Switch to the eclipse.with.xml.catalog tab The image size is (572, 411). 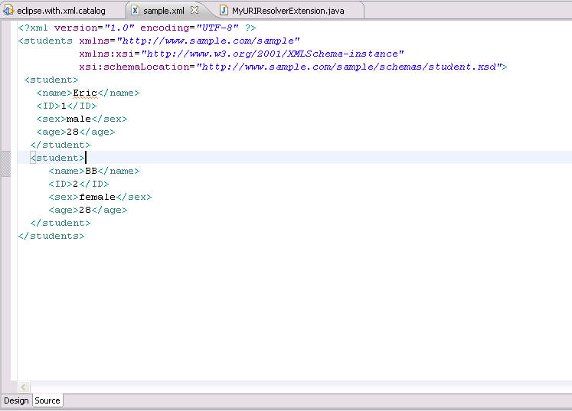(60, 11)
